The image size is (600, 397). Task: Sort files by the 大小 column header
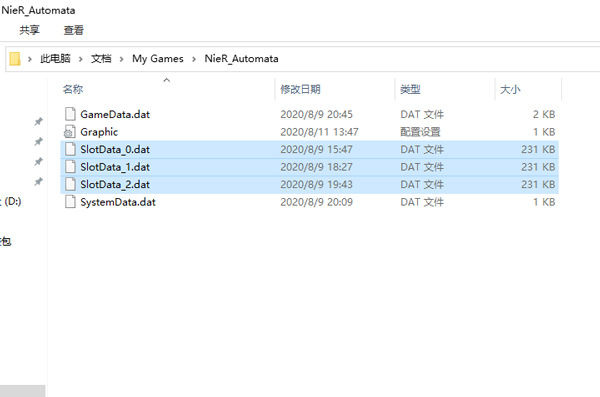[510, 90]
